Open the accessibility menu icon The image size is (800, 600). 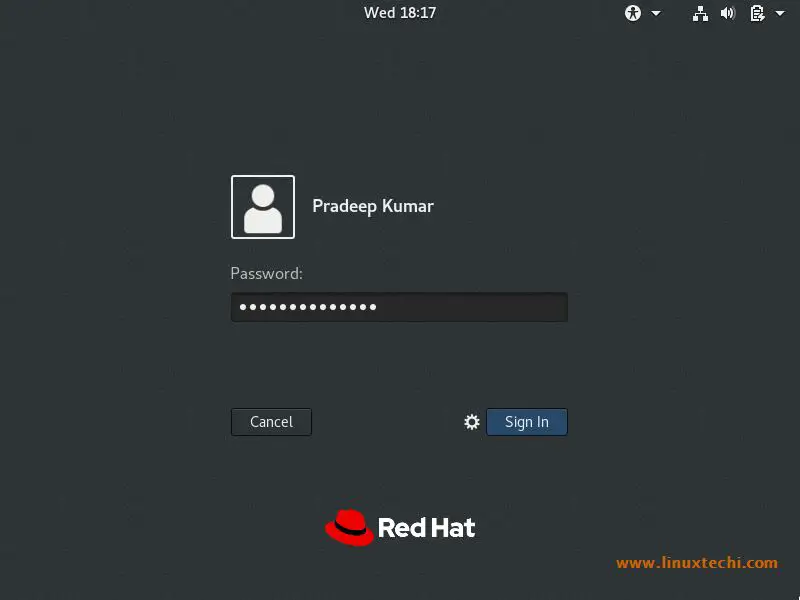[633, 13]
